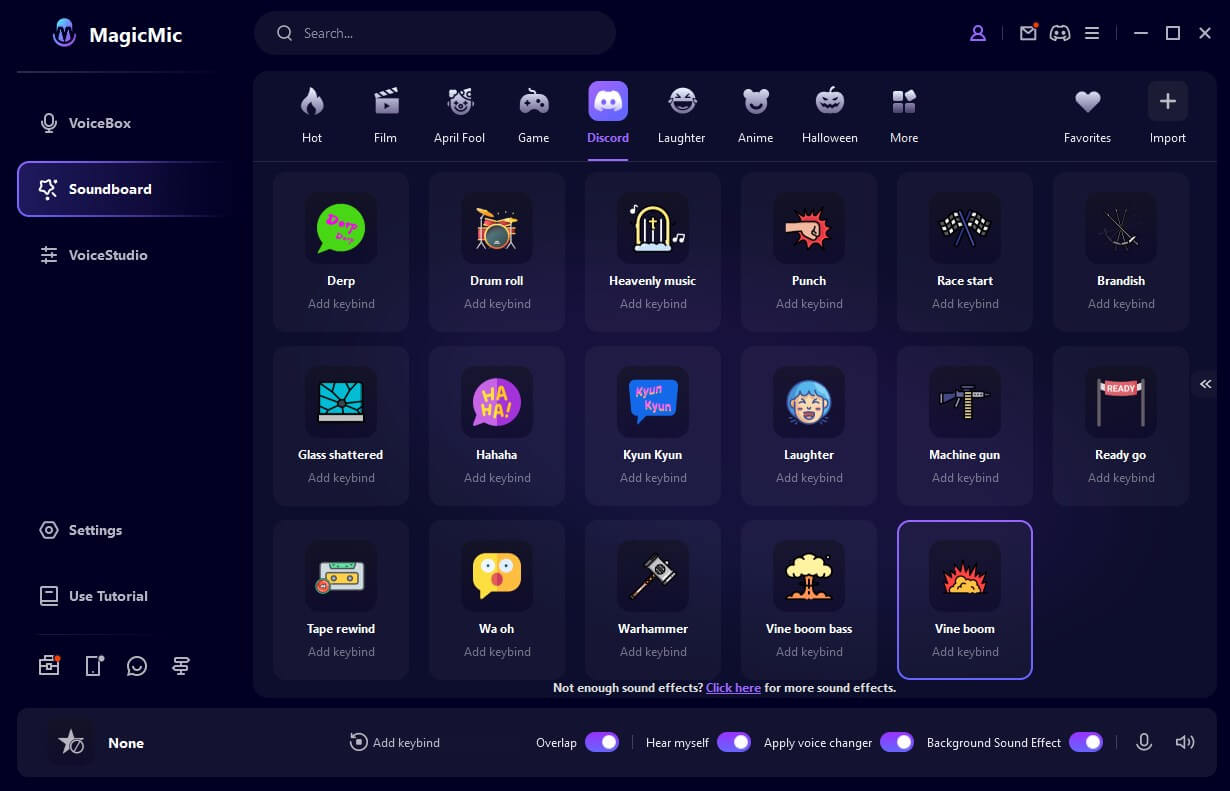Disable the Hear myself toggle

[x=734, y=742]
